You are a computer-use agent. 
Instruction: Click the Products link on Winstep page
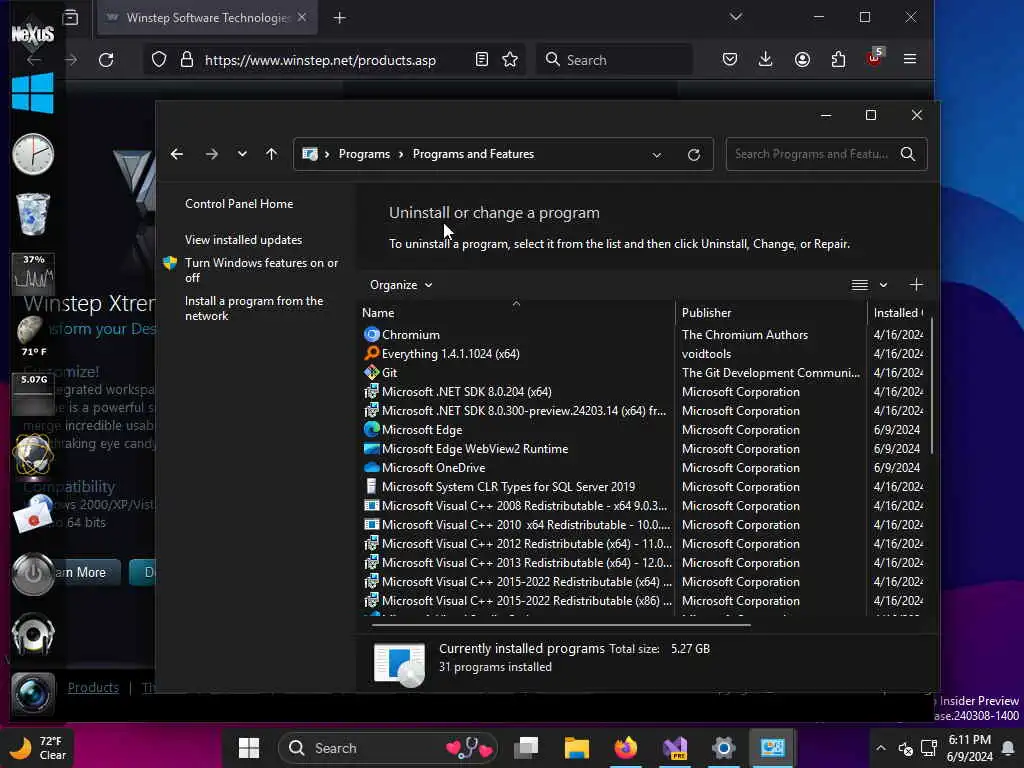(x=93, y=687)
